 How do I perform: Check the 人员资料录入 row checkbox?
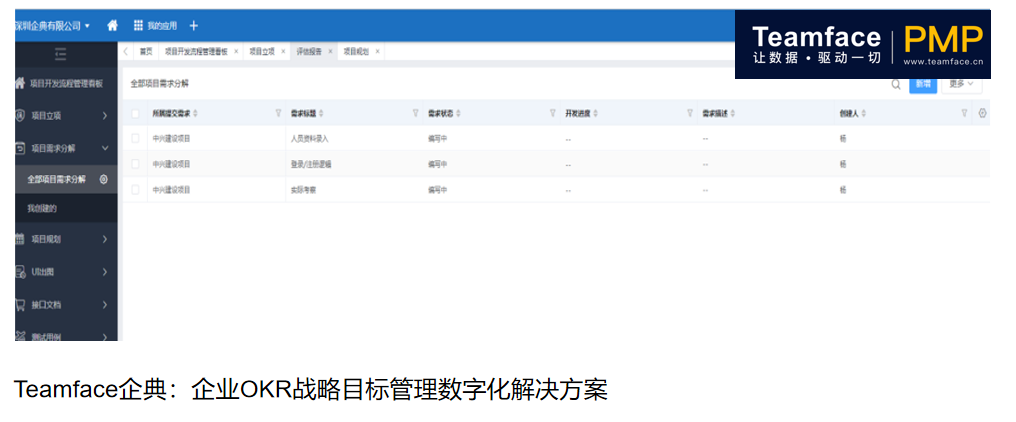pos(136,138)
